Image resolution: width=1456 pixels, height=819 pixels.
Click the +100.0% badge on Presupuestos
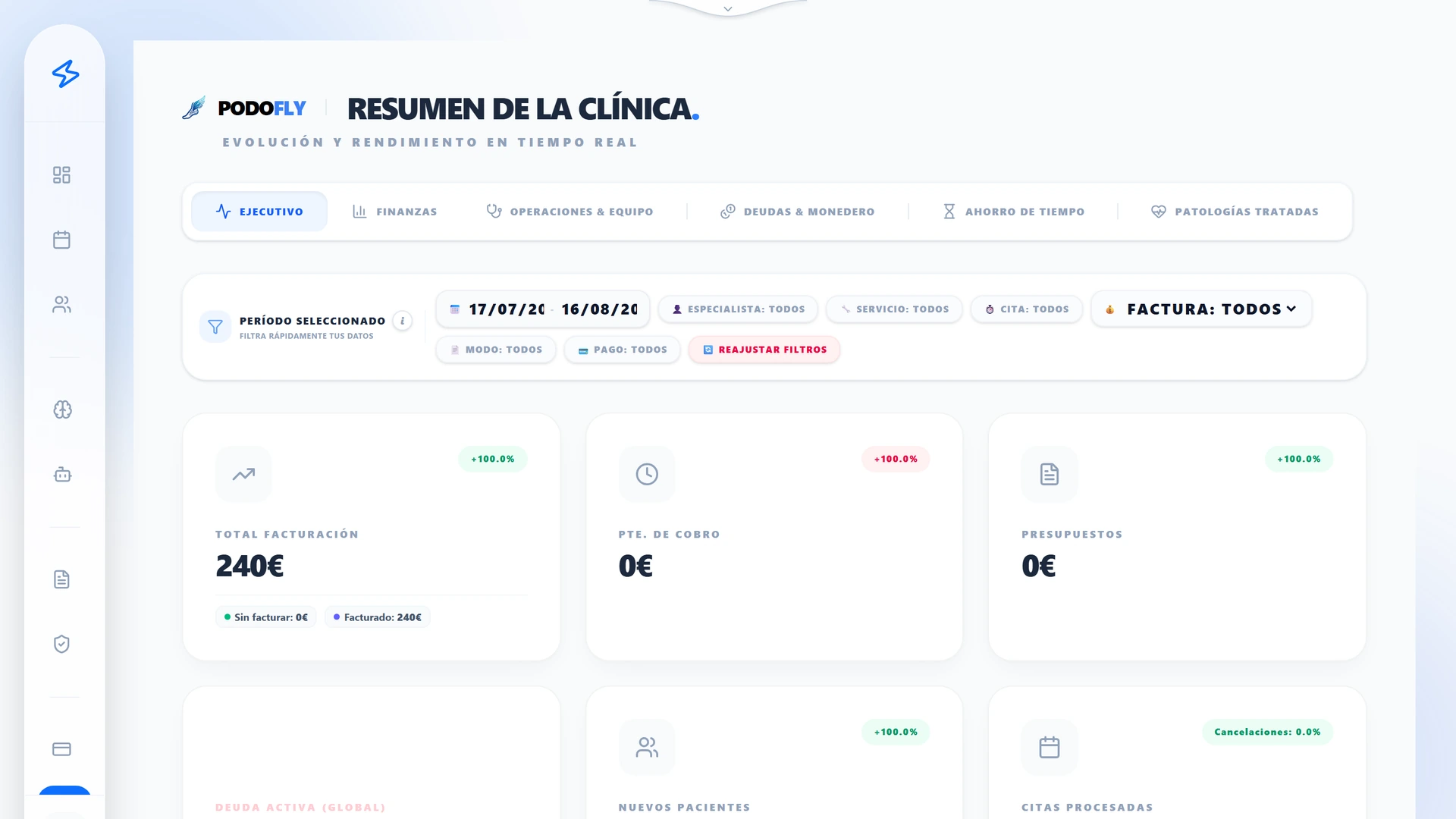click(x=1299, y=459)
